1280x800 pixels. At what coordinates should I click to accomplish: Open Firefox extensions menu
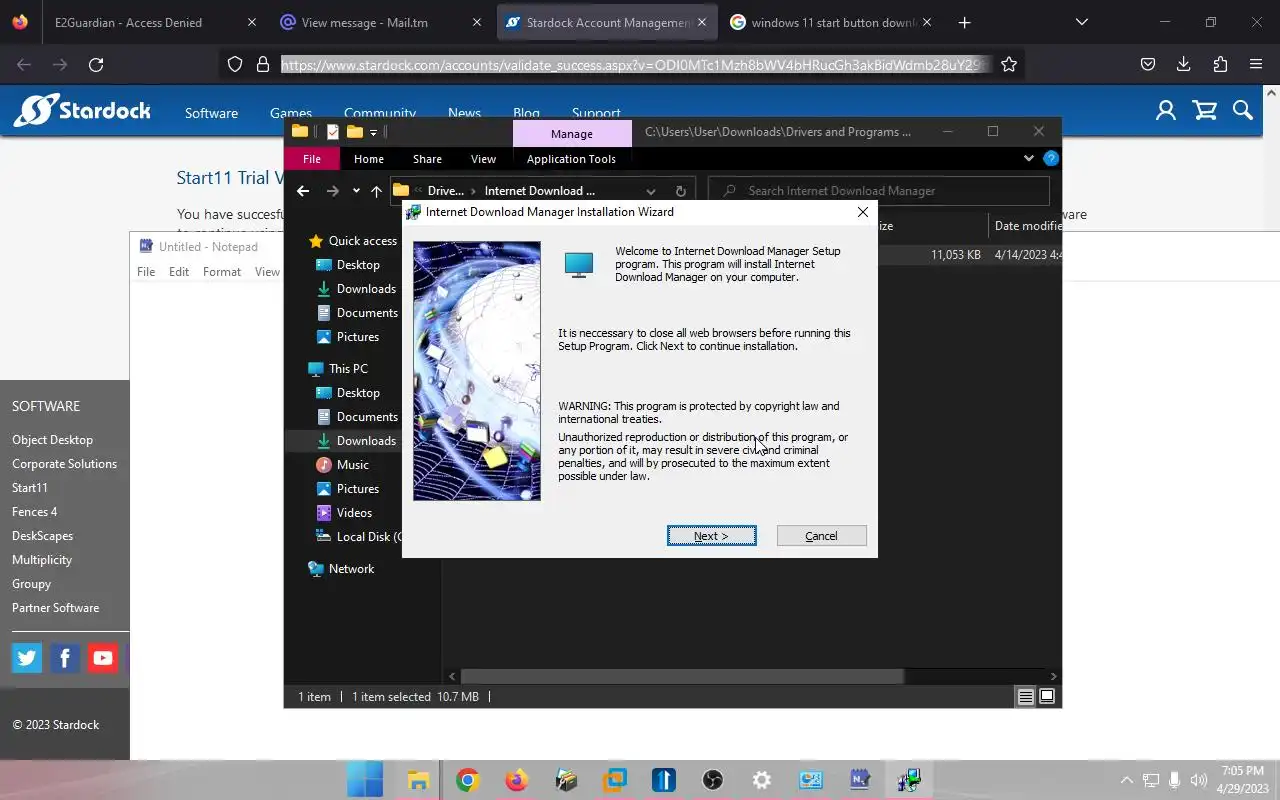1220,65
